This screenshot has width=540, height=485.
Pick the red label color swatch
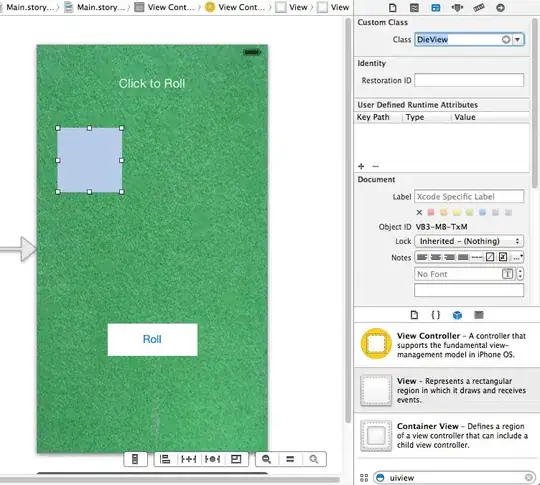[430, 212]
